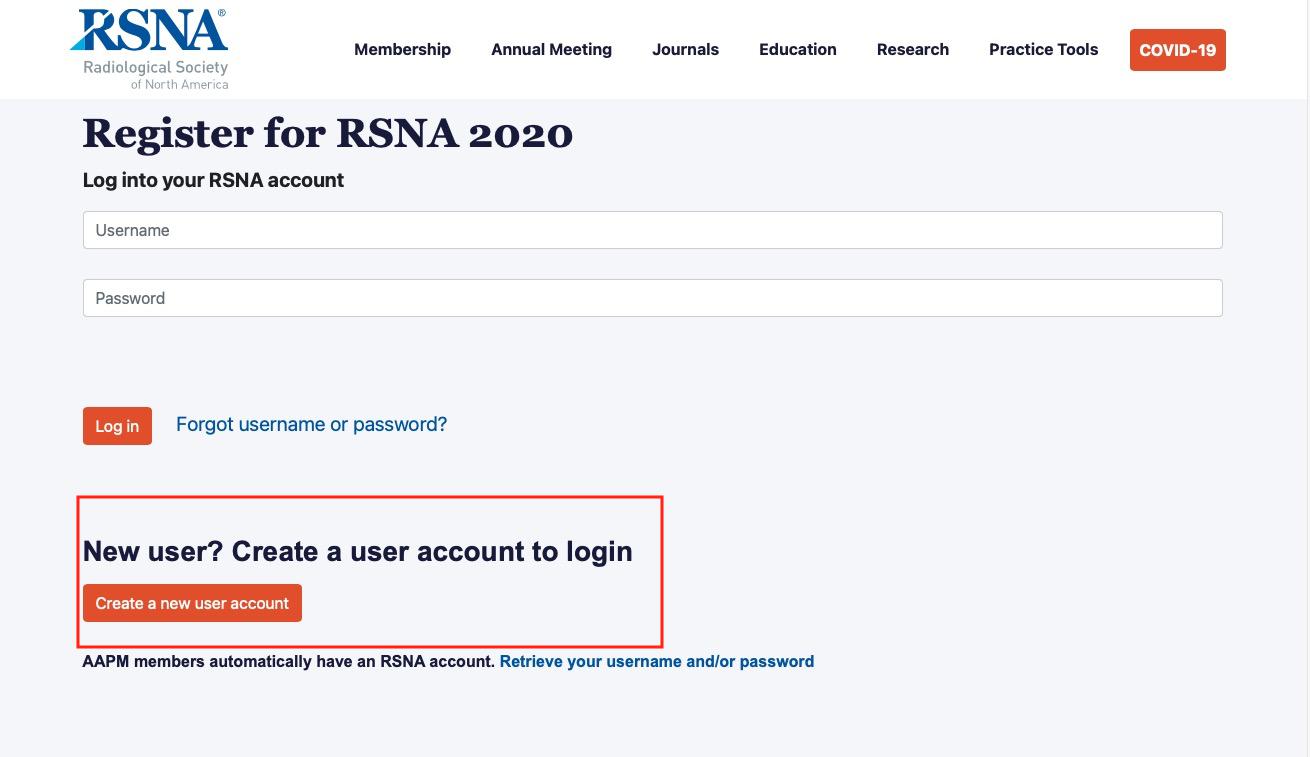Open the Membership menu
The width and height of the screenshot is (1310, 757).
click(402, 49)
